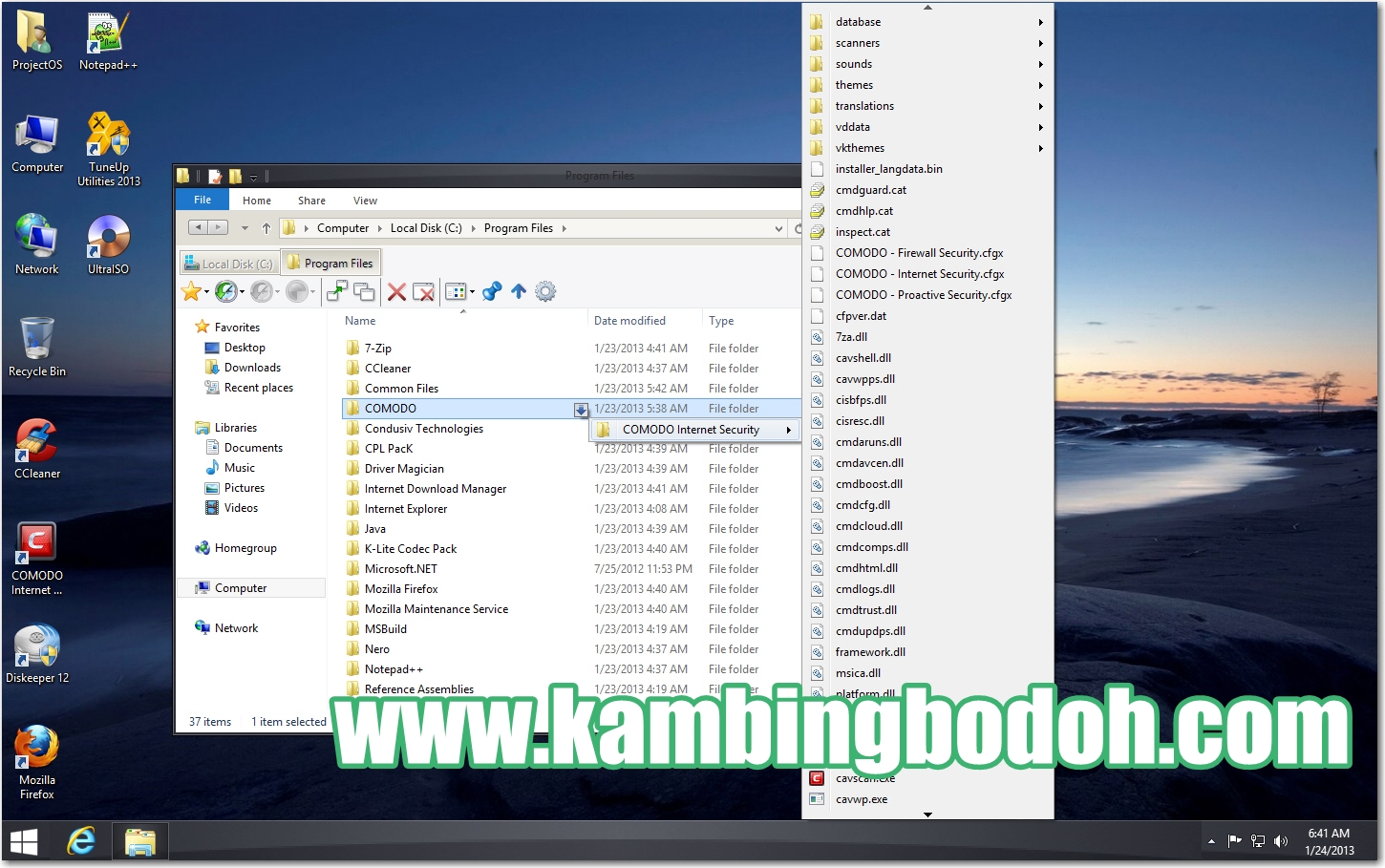Open the recent locations dropdown arrow
This screenshot has width=1385, height=868.
pyautogui.click(x=245, y=228)
